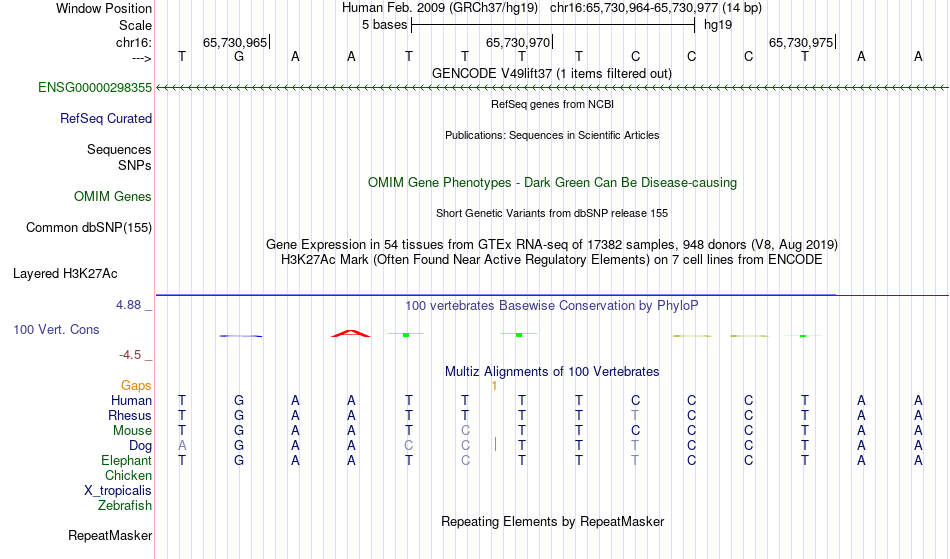Image resolution: width=950 pixels, height=559 pixels.
Task: Click the Sequences track label
Action: tap(119, 149)
